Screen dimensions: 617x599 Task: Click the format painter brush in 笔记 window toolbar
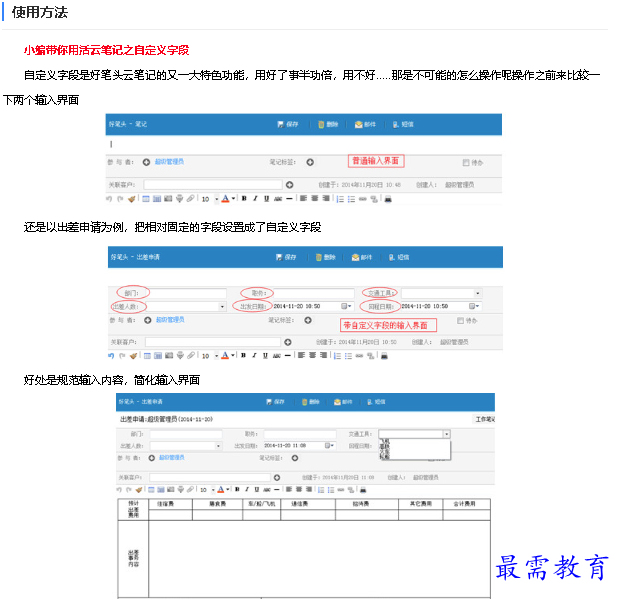click(x=131, y=199)
